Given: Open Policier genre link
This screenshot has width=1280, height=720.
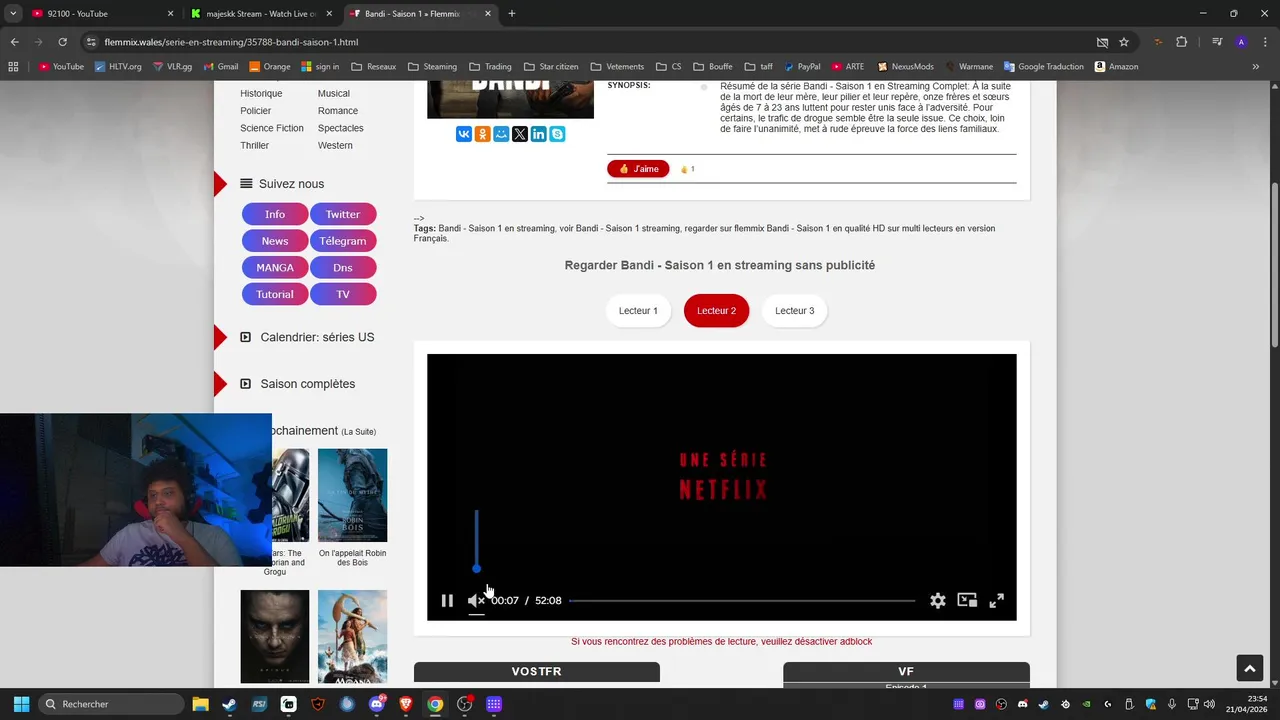Looking at the screenshot, I should 255,111.
